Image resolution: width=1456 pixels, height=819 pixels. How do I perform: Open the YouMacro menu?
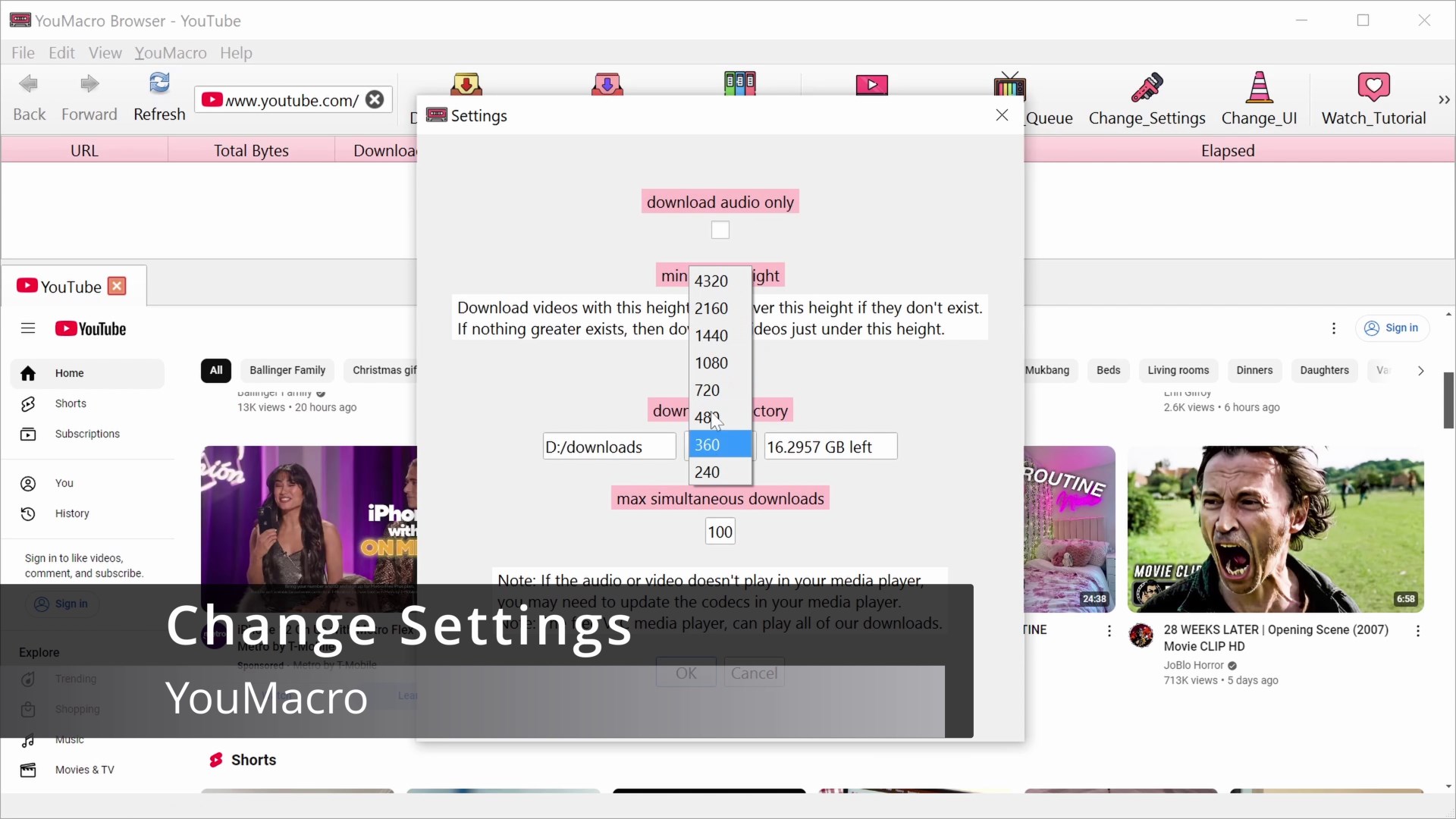point(171,53)
